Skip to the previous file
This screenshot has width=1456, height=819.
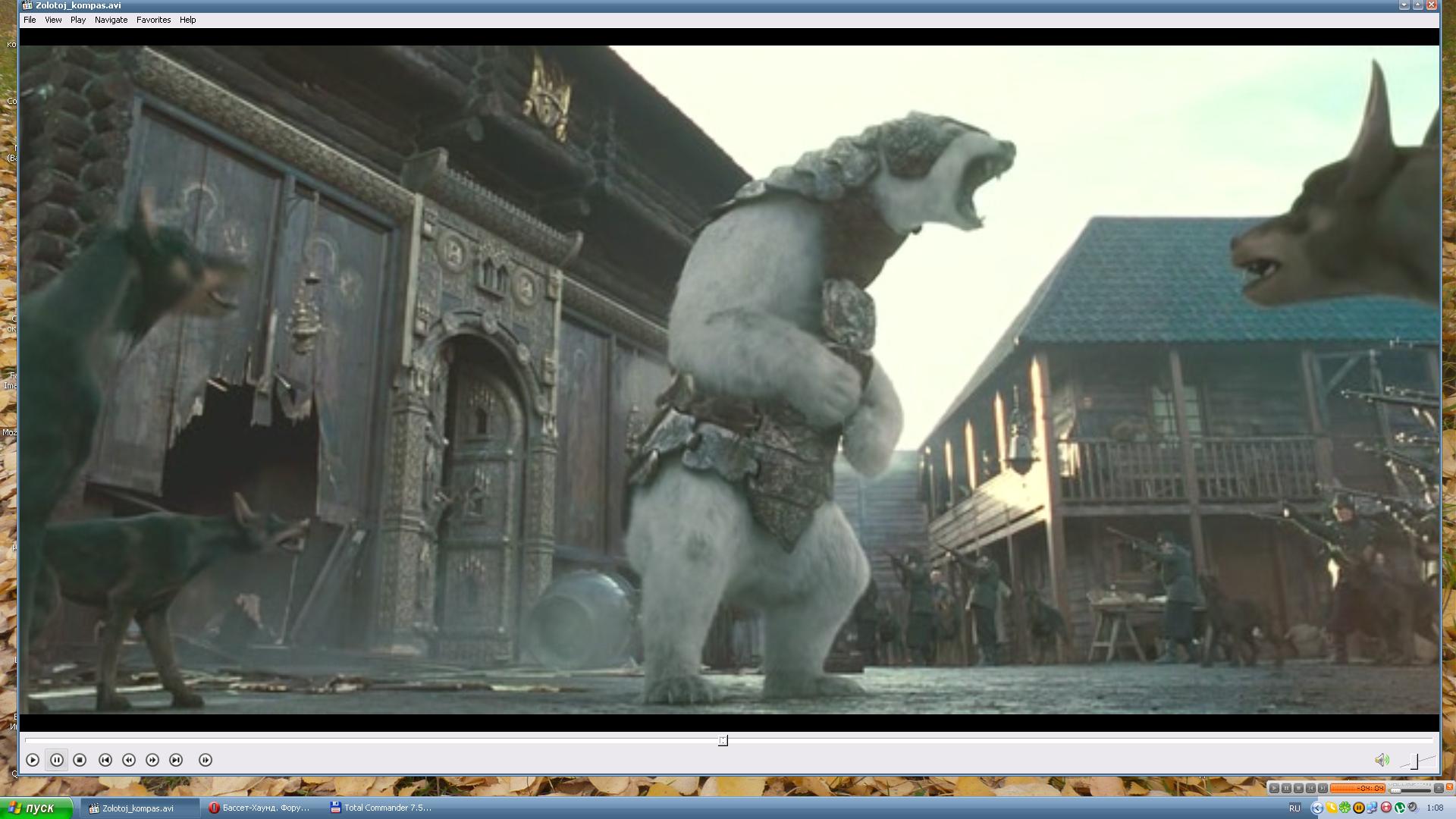(105, 760)
